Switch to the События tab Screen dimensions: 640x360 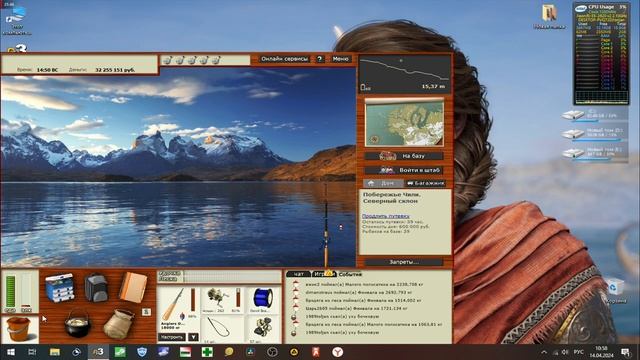pyautogui.click(x=350, y=274)
